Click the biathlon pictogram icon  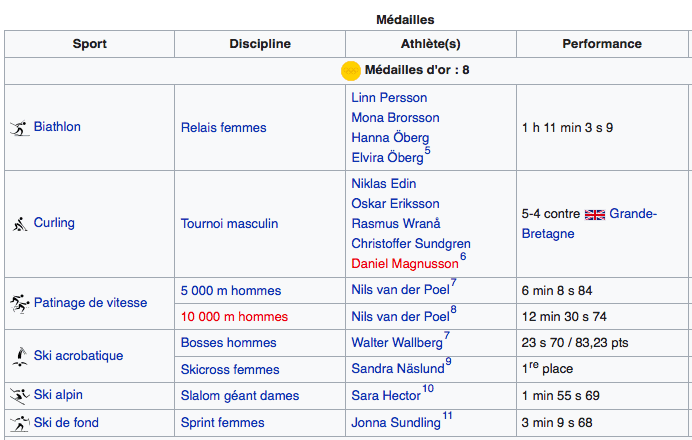click(x=19, y=128)
